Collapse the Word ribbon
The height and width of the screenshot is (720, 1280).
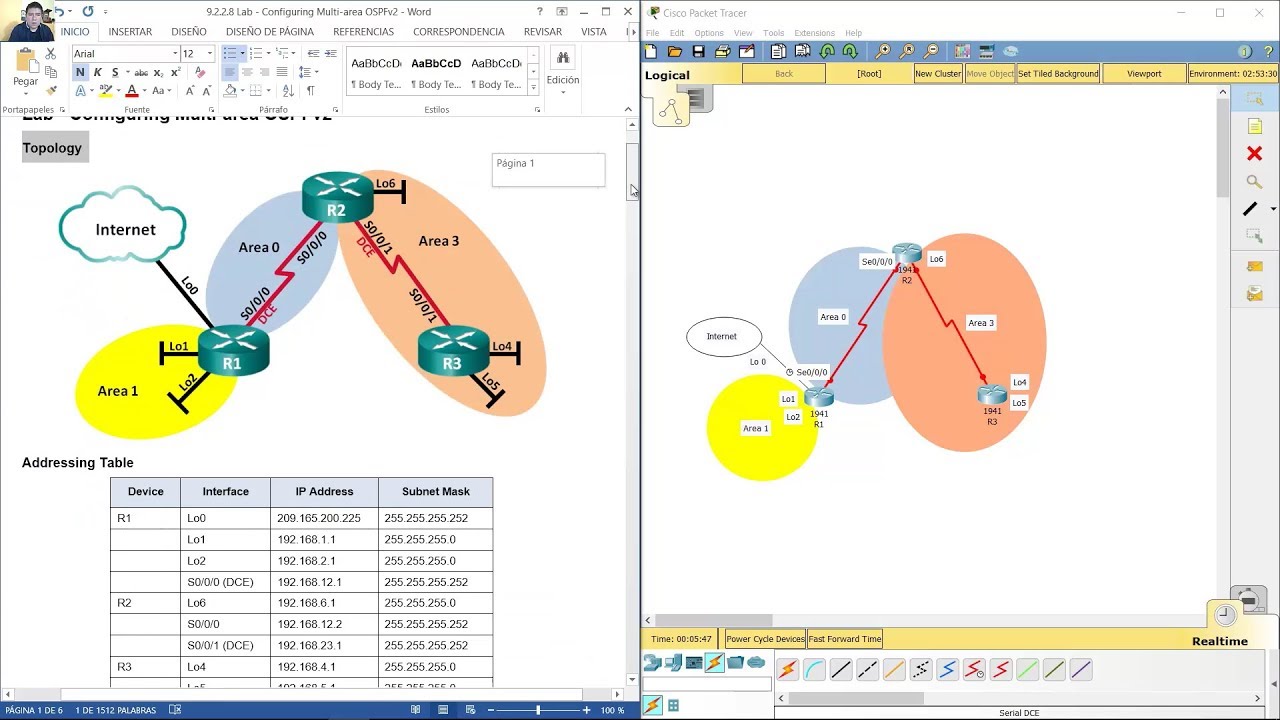[x=628, y=110]
